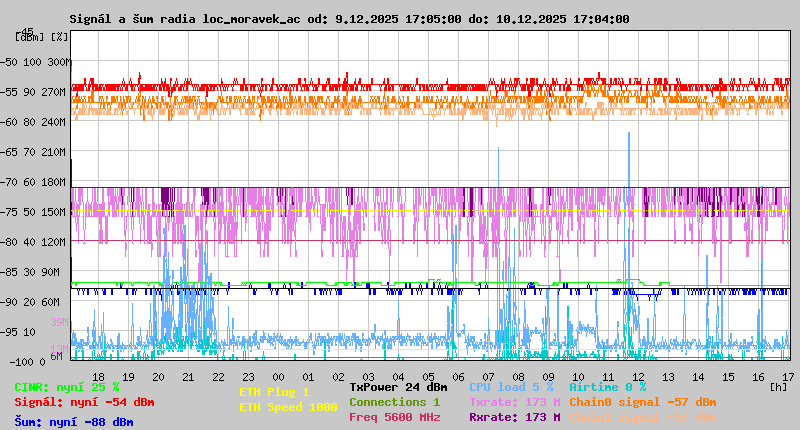Select the CINR legend entry in green
The image size is (800, 430).
tap(67, 387)
